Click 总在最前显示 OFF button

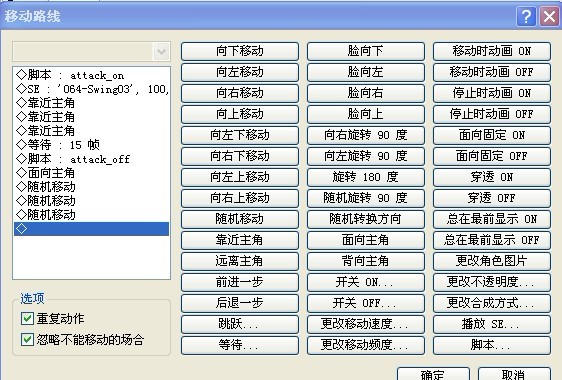tap(492, 240)
